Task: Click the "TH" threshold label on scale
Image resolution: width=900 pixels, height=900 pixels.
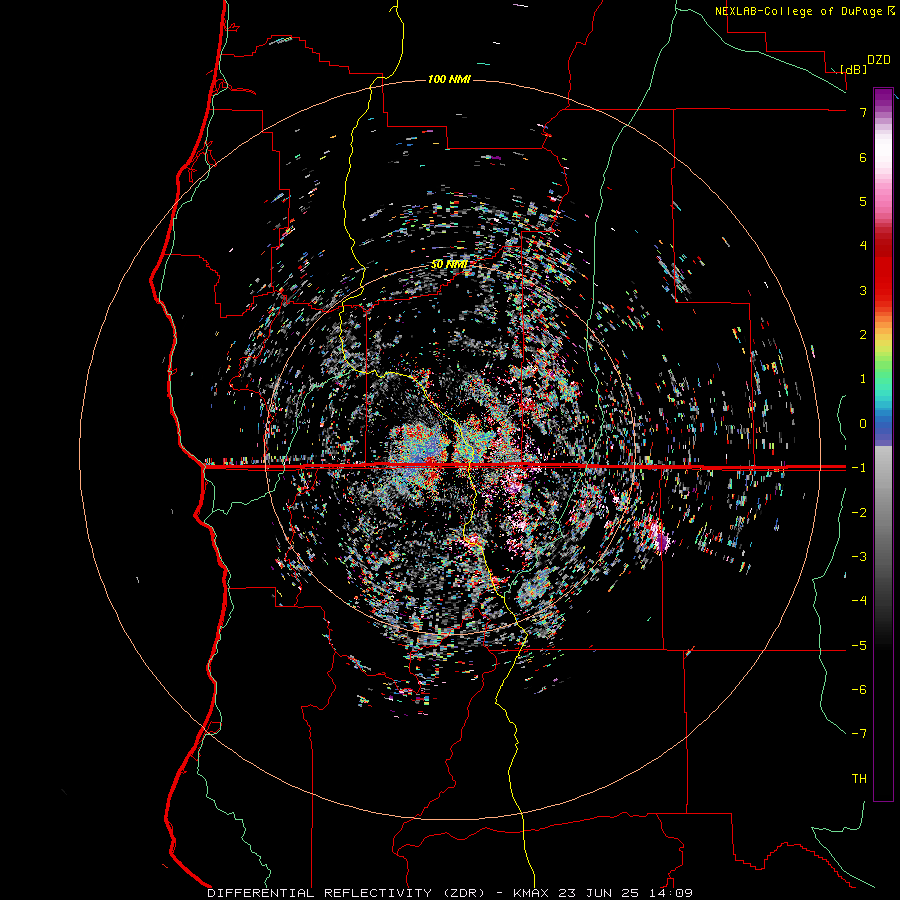Action: pyautogui.click(x=859, y=779)
